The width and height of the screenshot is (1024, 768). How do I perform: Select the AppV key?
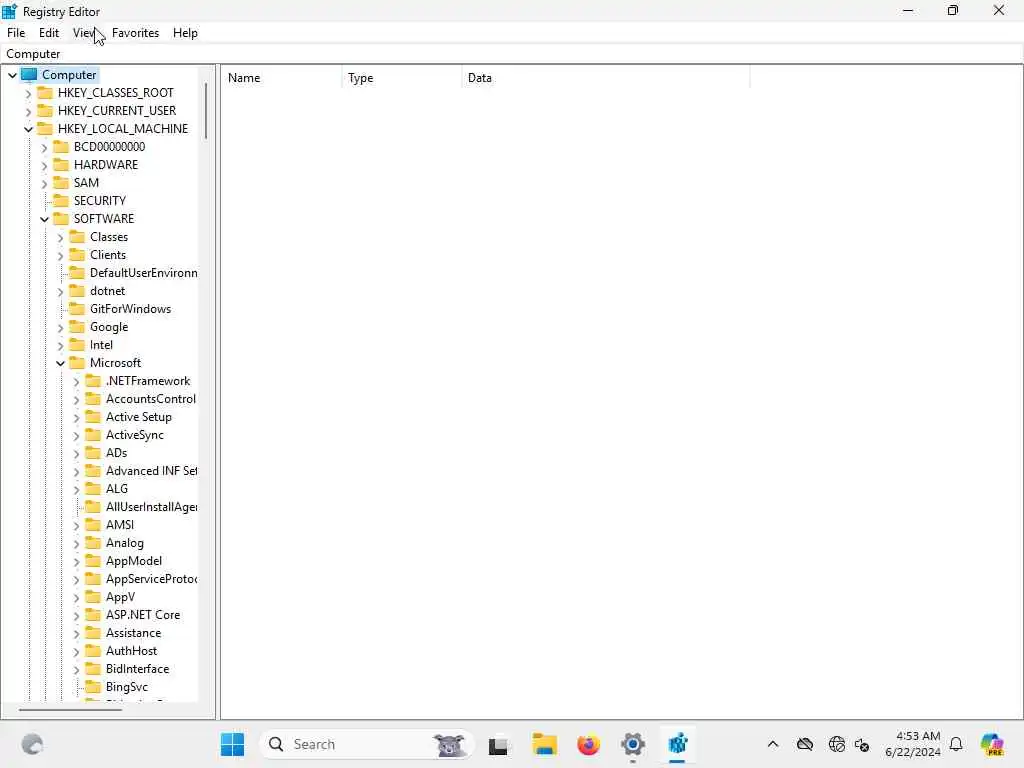[x=121, y=596]
